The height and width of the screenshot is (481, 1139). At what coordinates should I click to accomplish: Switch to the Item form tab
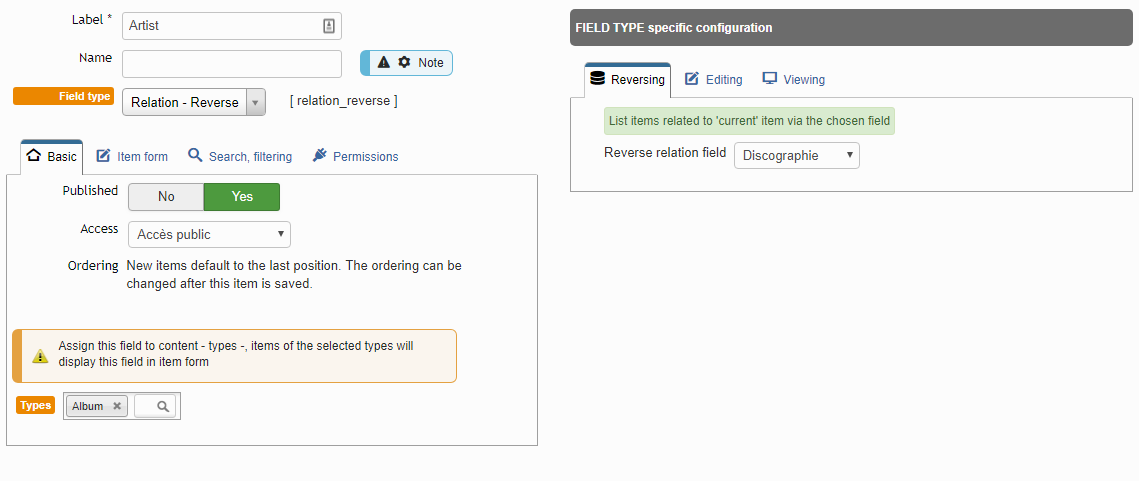point(132,156)
